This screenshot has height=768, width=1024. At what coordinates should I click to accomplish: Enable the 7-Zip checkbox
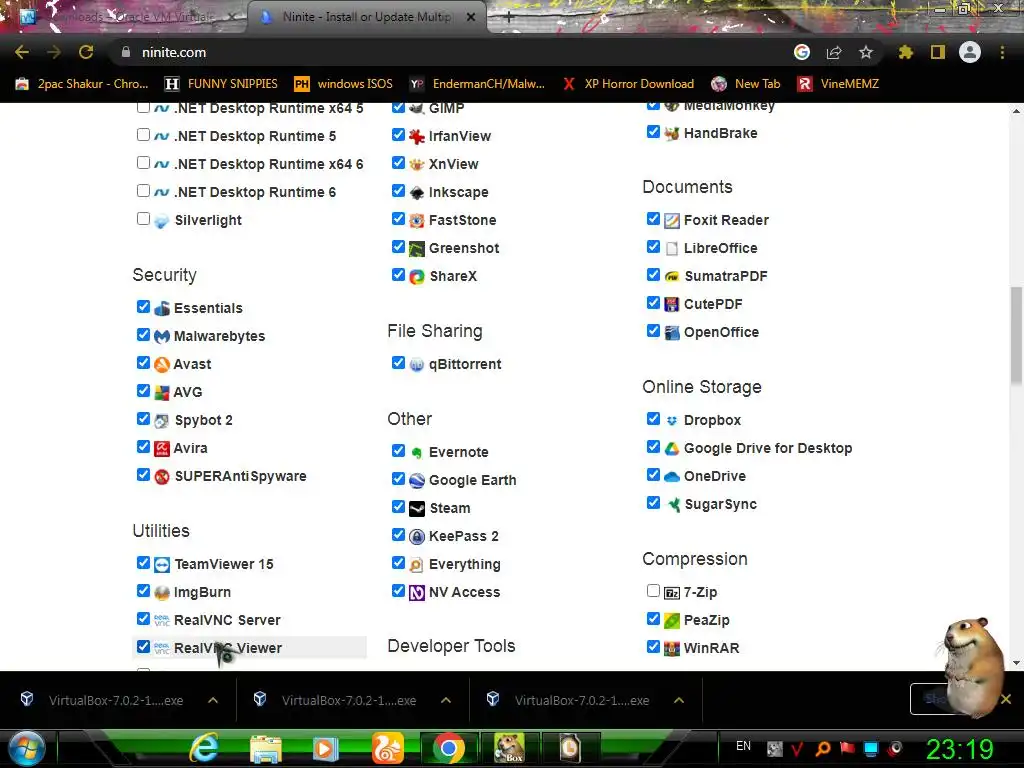click(x=653, y=590)
